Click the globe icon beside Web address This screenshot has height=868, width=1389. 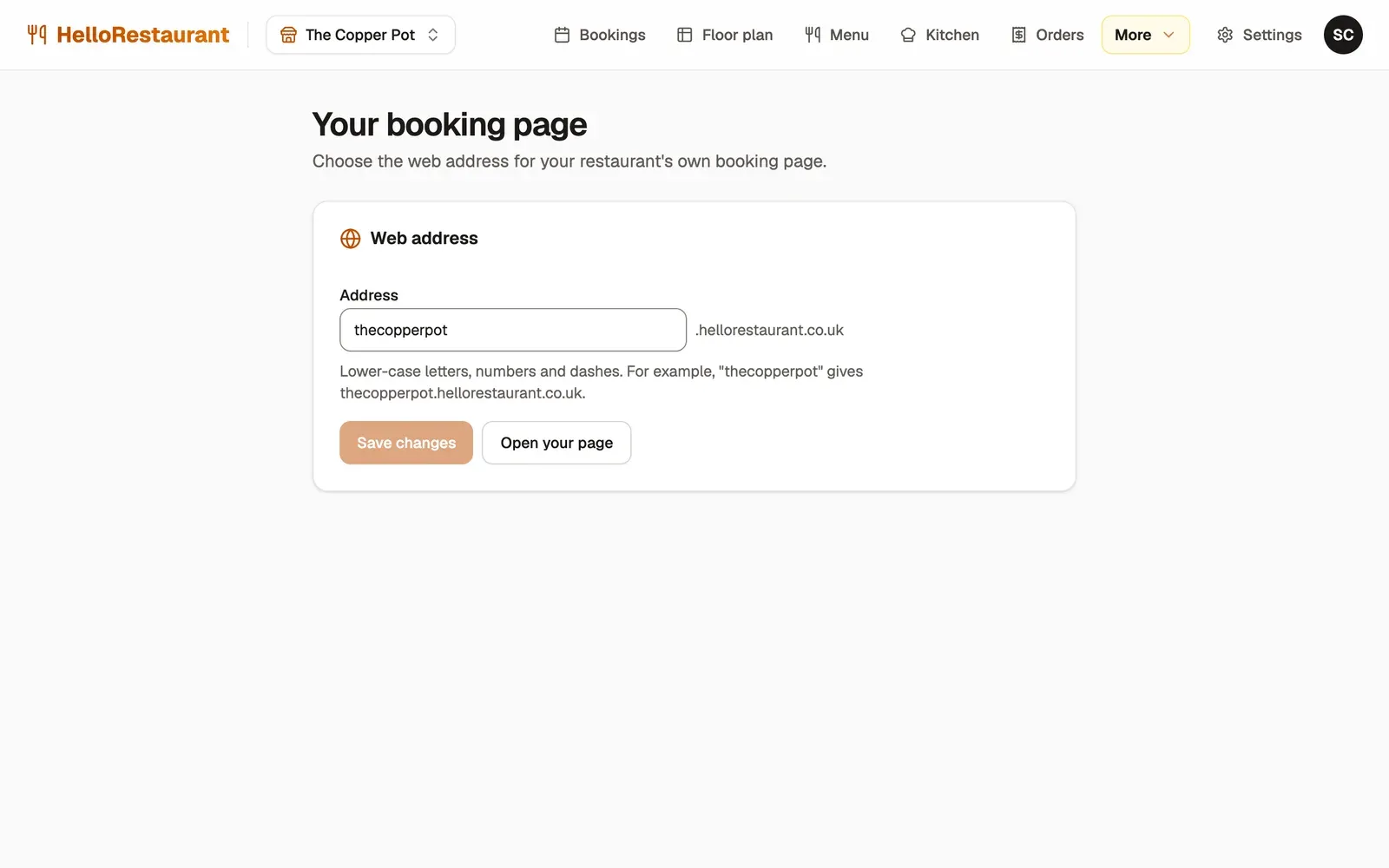click(350, 239)
